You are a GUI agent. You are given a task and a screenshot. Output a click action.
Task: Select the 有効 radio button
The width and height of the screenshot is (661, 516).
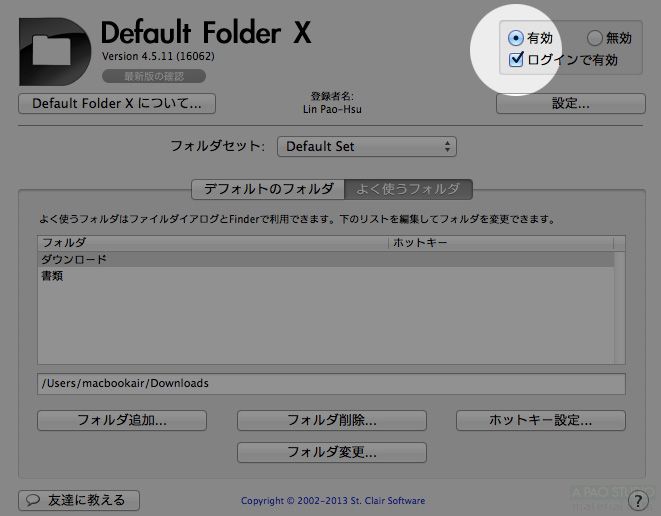click(x=515, y=38)
